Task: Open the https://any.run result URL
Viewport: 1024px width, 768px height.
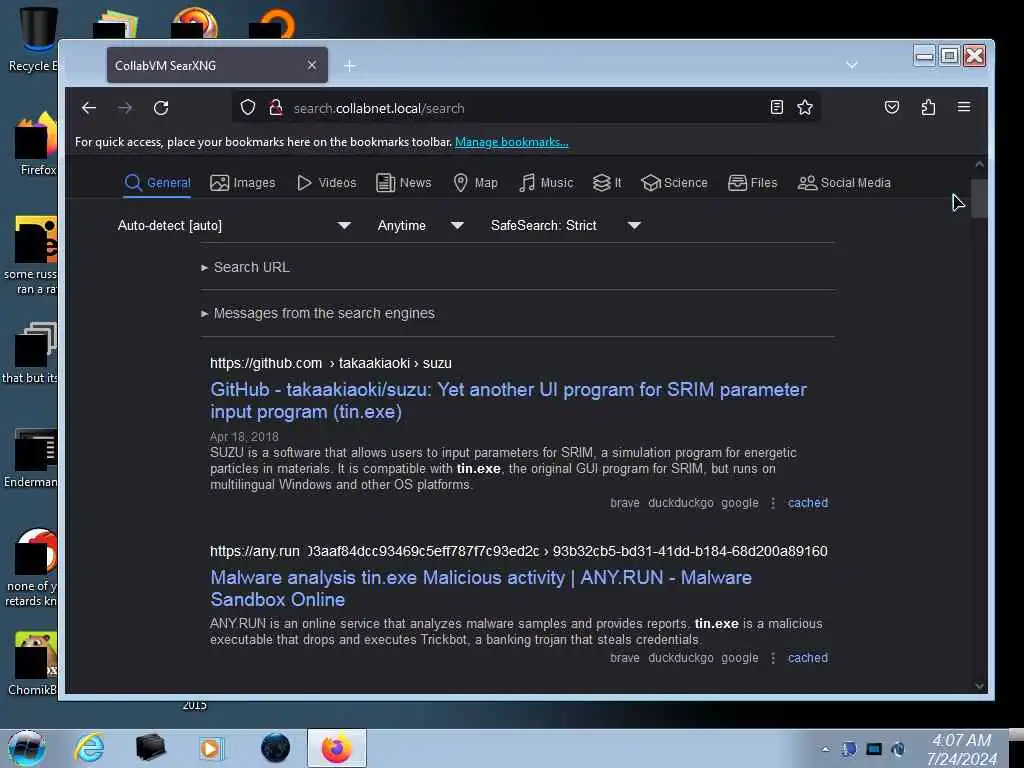Action: [519, 551]
